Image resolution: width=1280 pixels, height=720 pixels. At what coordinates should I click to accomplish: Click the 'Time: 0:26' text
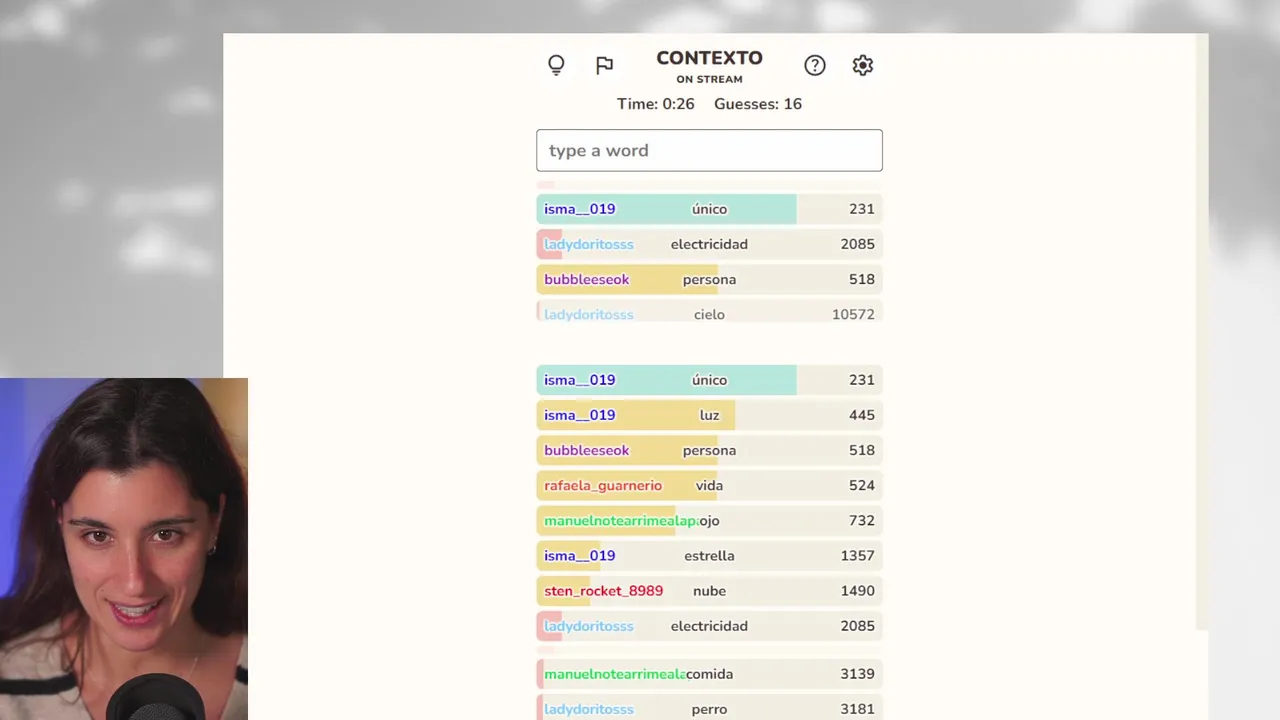tap(656, 104)
